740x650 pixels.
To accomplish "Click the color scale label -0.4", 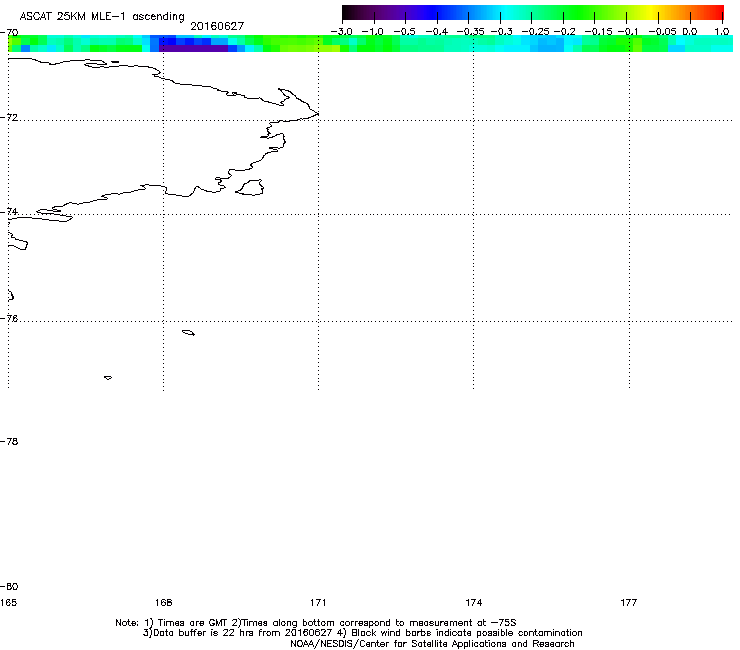I will [x=437, y=32].
